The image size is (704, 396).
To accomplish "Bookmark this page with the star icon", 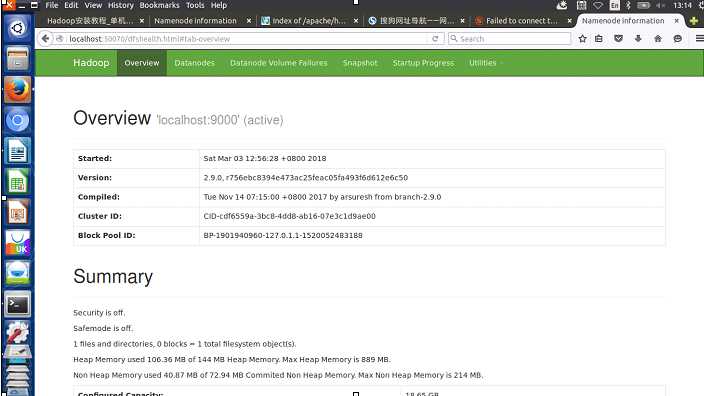I will click(x=582, y=39).
